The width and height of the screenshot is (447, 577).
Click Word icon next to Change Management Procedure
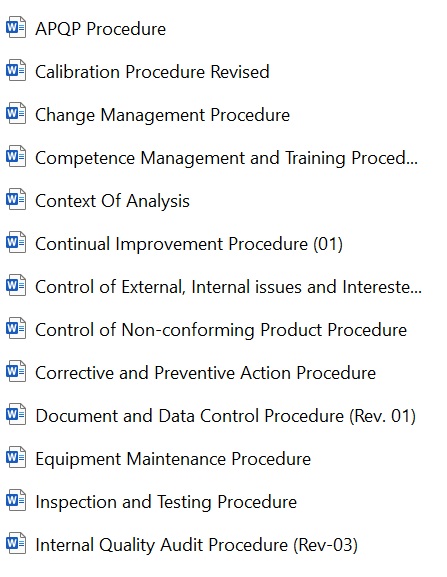pyautogui.click(x=16, y=113)
